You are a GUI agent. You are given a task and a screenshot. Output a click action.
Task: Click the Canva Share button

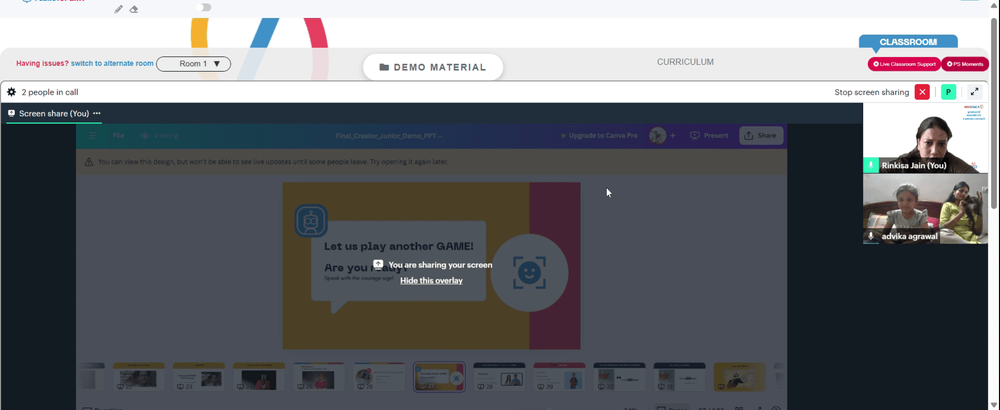[761, 136]
